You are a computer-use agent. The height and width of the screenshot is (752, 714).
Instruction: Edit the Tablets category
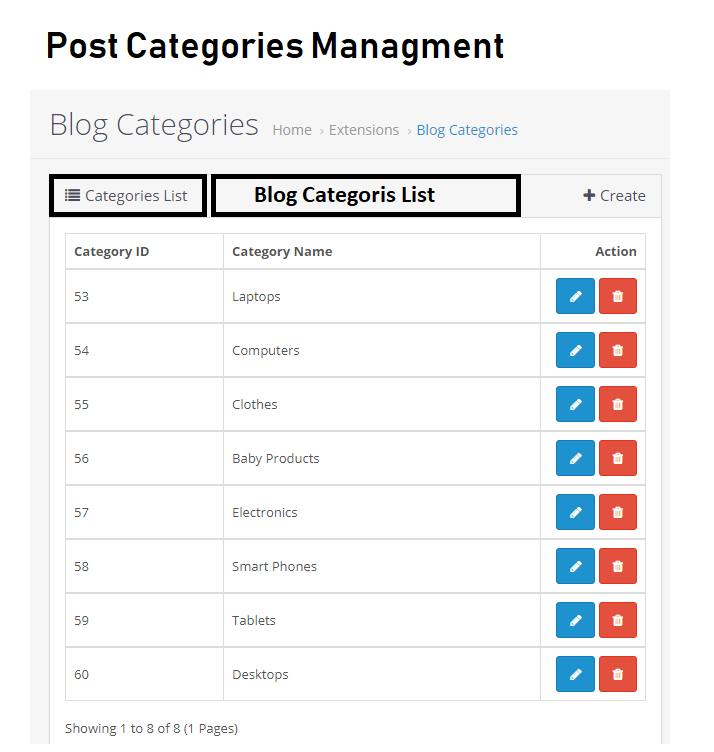(575, 620)
